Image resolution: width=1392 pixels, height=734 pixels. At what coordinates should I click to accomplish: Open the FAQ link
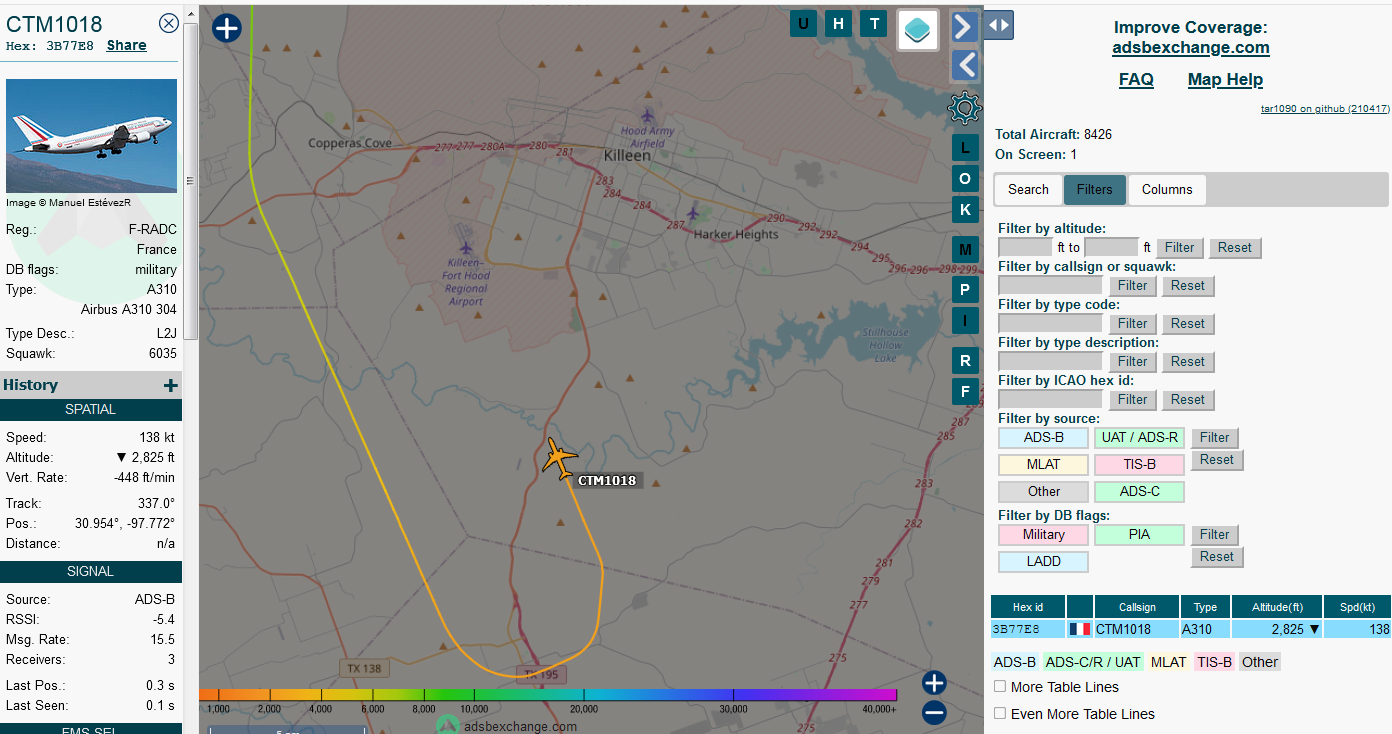(1136, 79)
